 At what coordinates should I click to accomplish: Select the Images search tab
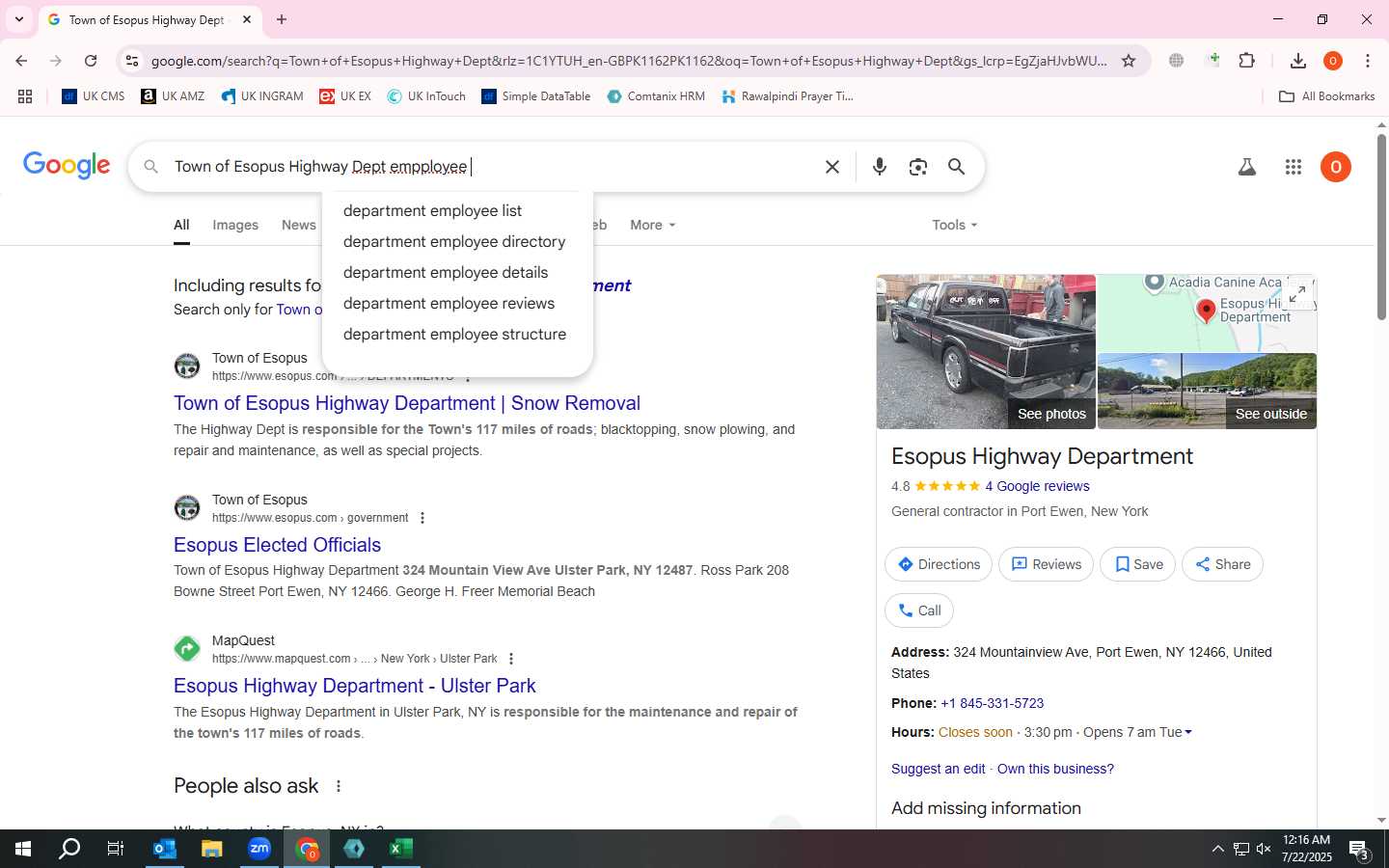(235, 225)
